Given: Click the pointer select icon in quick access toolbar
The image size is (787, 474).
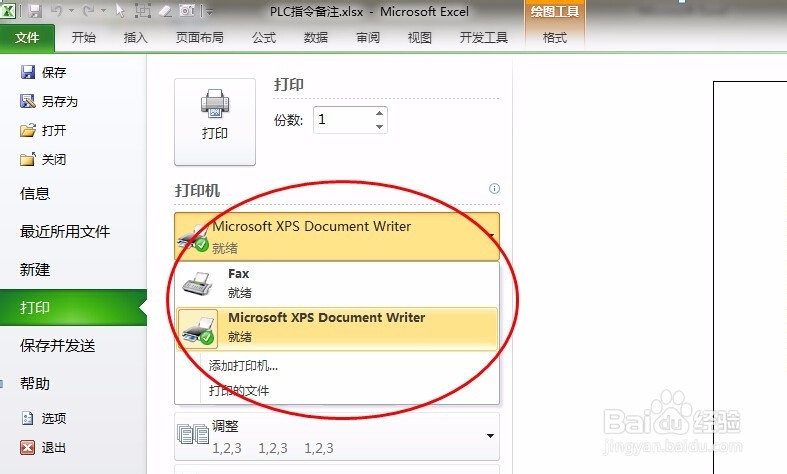Looking at the screenshot, I should [120, 11].
